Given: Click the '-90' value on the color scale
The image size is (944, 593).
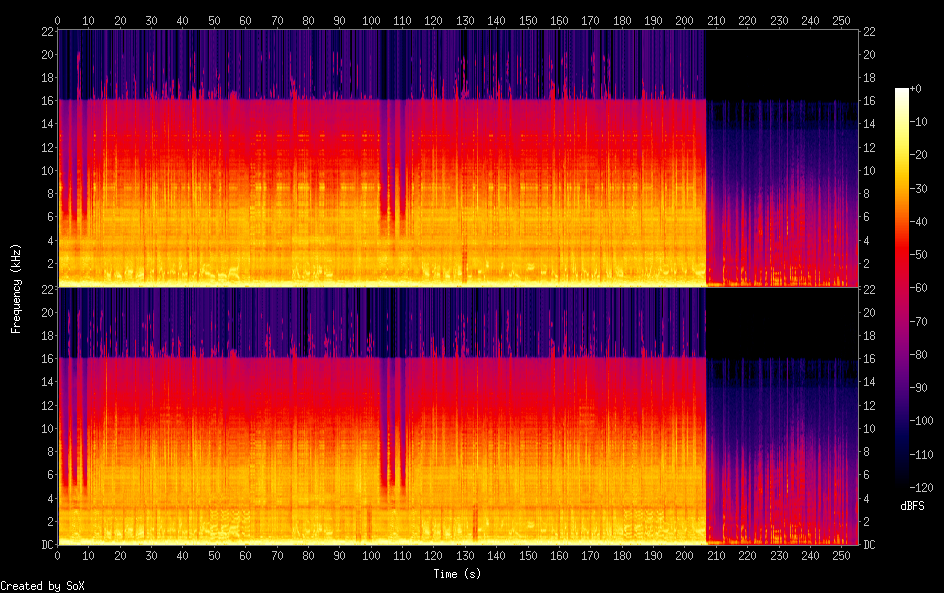Looking at the screenshot, I should pos(919,388).
